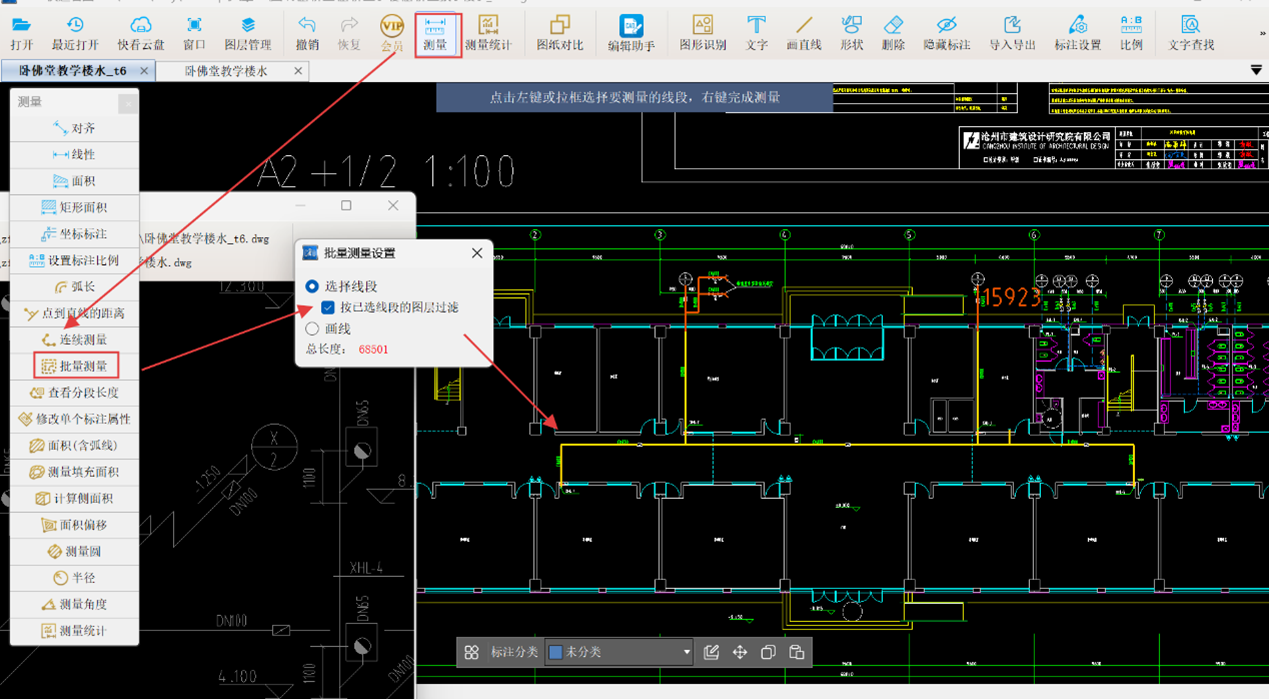Click 测量角度 in the measure panel
The width and height of the screenshot is (1269, 699).
click(x=75, y=604)
